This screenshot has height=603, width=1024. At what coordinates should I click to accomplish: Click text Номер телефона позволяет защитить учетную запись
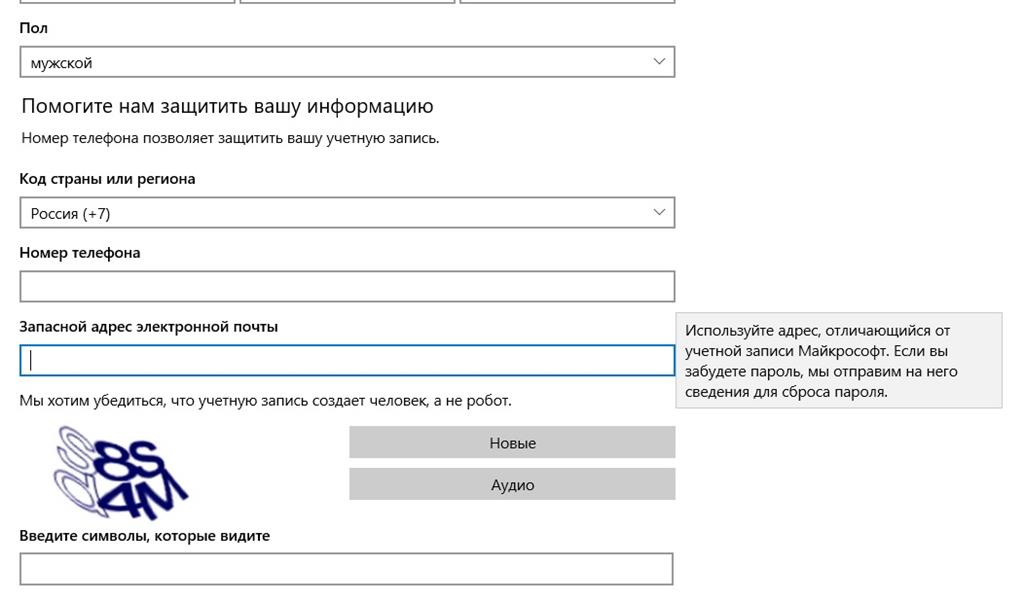tap(230, 139)
